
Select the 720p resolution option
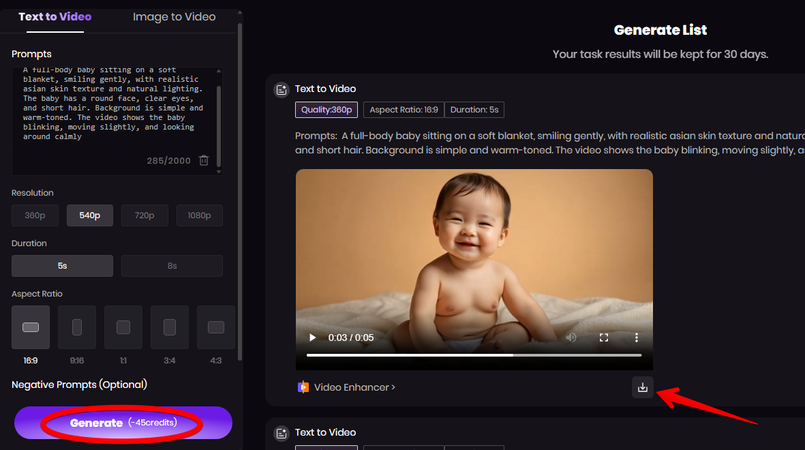click(144, 216)
